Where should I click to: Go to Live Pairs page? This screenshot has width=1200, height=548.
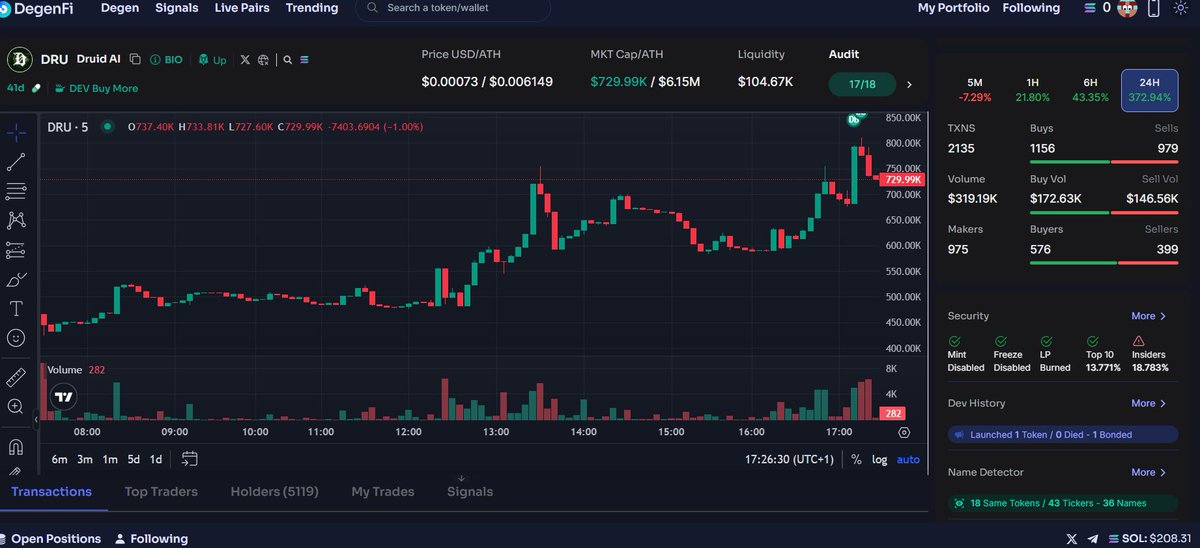[x=243, y=8]
